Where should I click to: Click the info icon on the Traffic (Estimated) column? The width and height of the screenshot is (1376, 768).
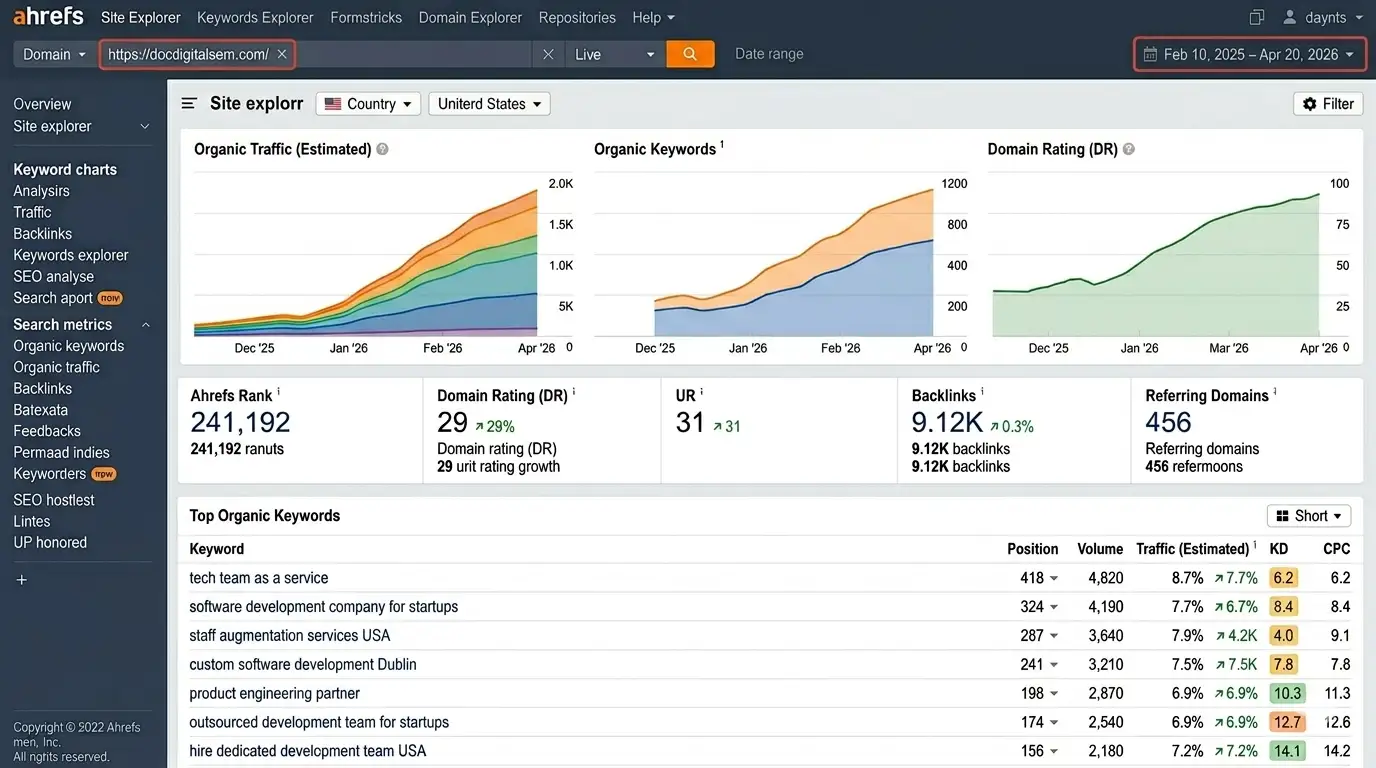[1255, 545]
